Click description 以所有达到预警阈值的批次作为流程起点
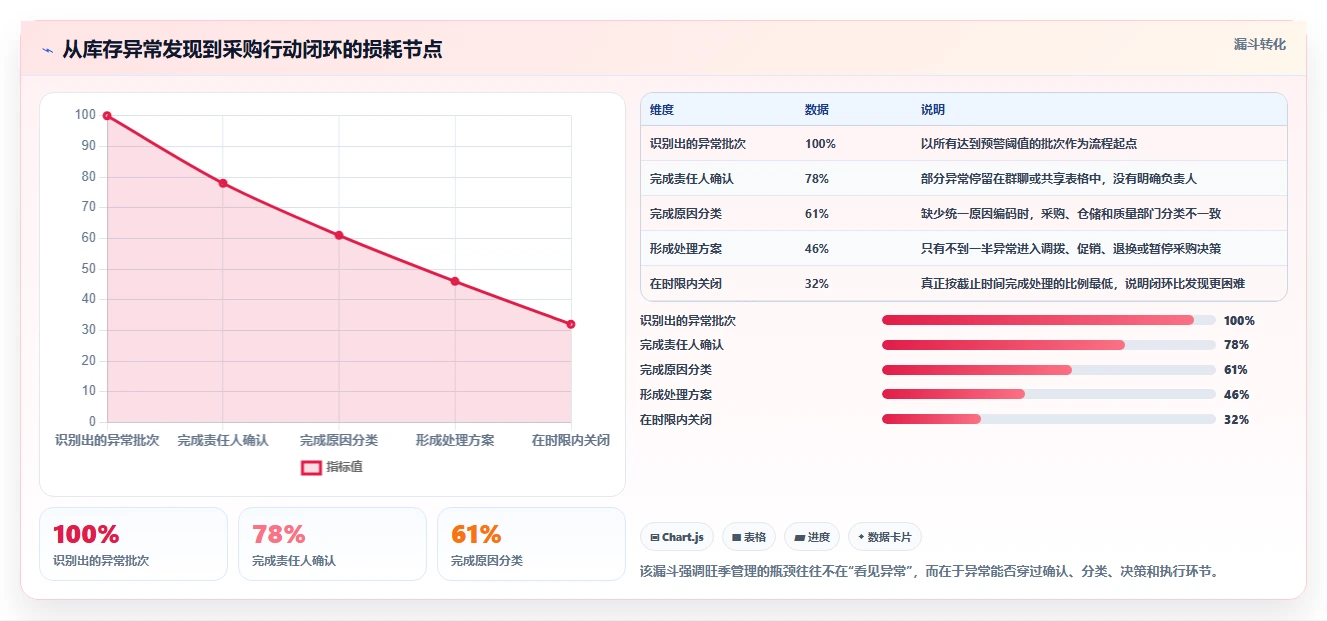The image size is (1327, 621). (1028, 144)
